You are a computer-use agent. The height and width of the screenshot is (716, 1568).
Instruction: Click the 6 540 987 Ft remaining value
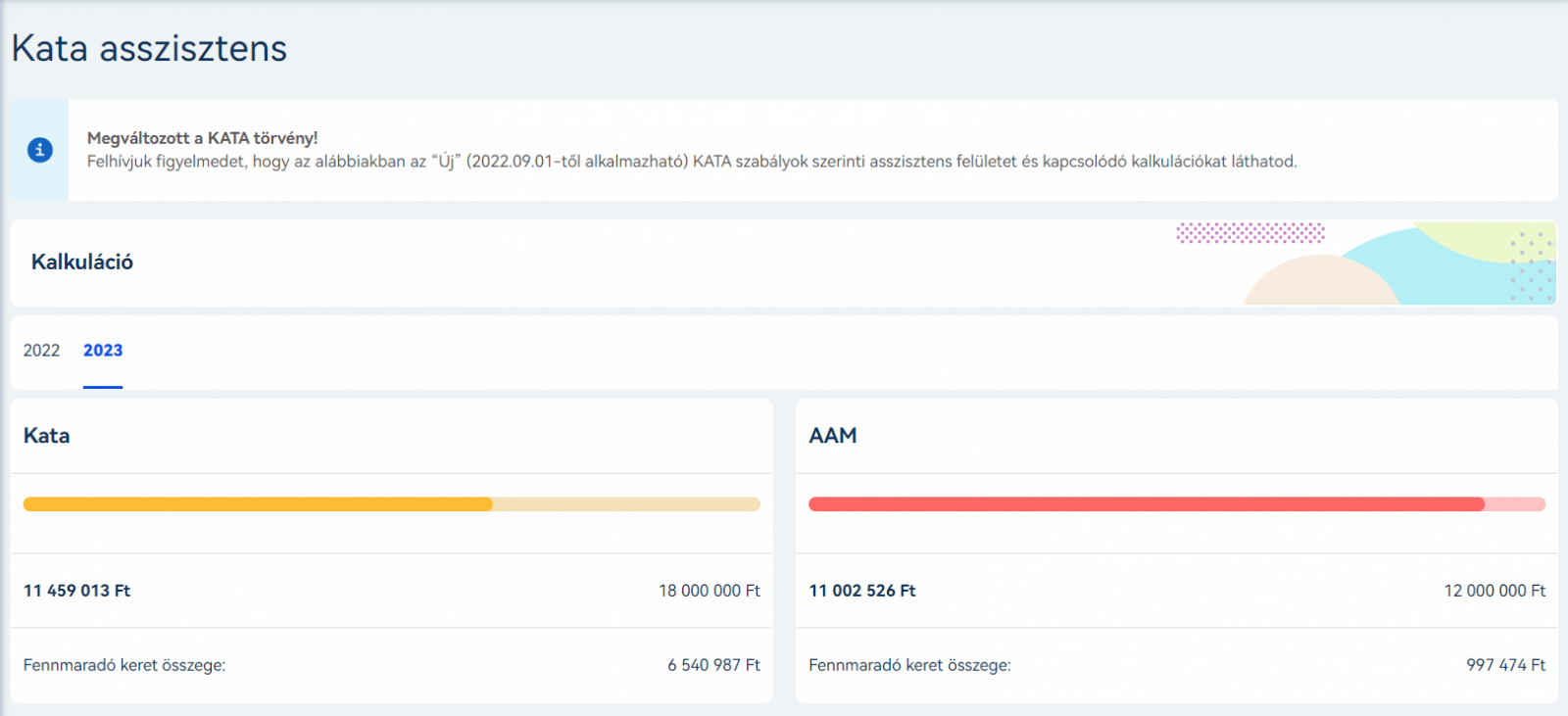(x=713, y=665)
